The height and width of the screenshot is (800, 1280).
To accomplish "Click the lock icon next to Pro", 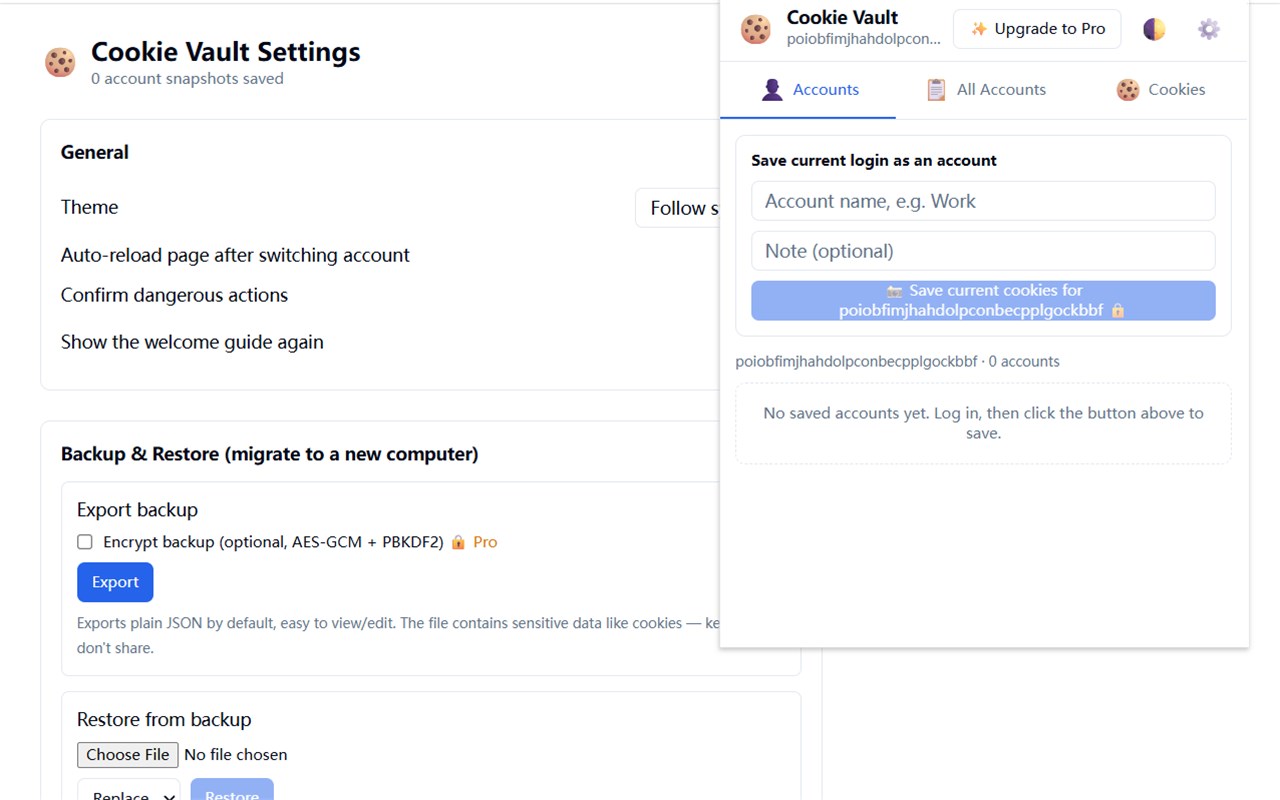I will pyautogui.click(x=458, y=542).
